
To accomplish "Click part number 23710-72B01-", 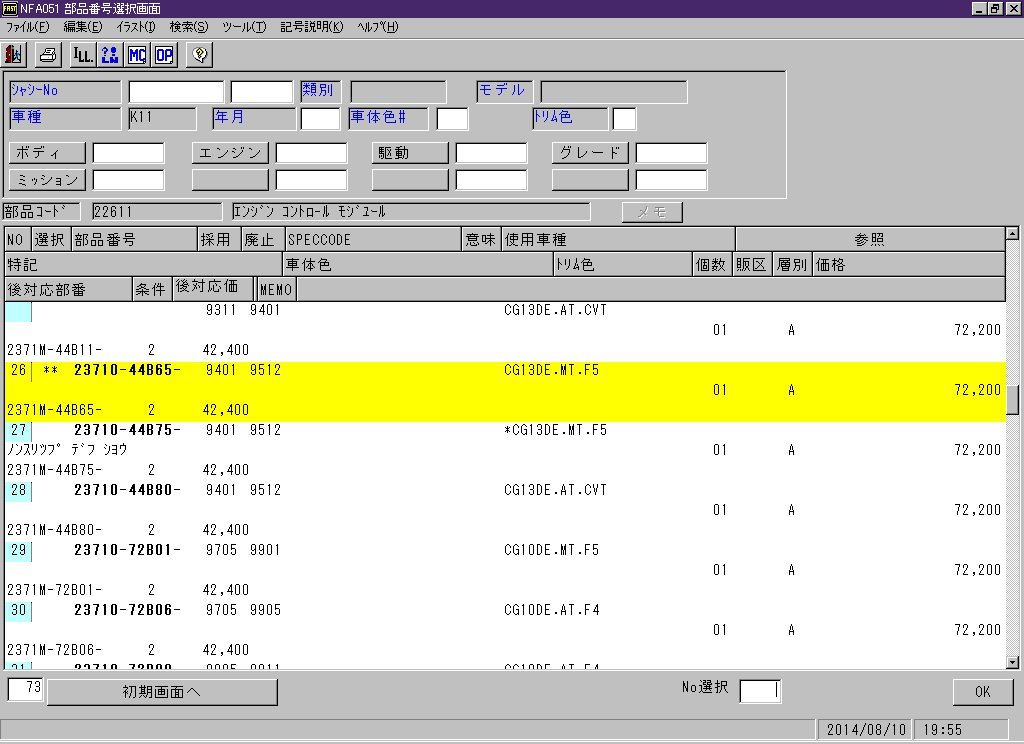I will [x=127, y=551].
